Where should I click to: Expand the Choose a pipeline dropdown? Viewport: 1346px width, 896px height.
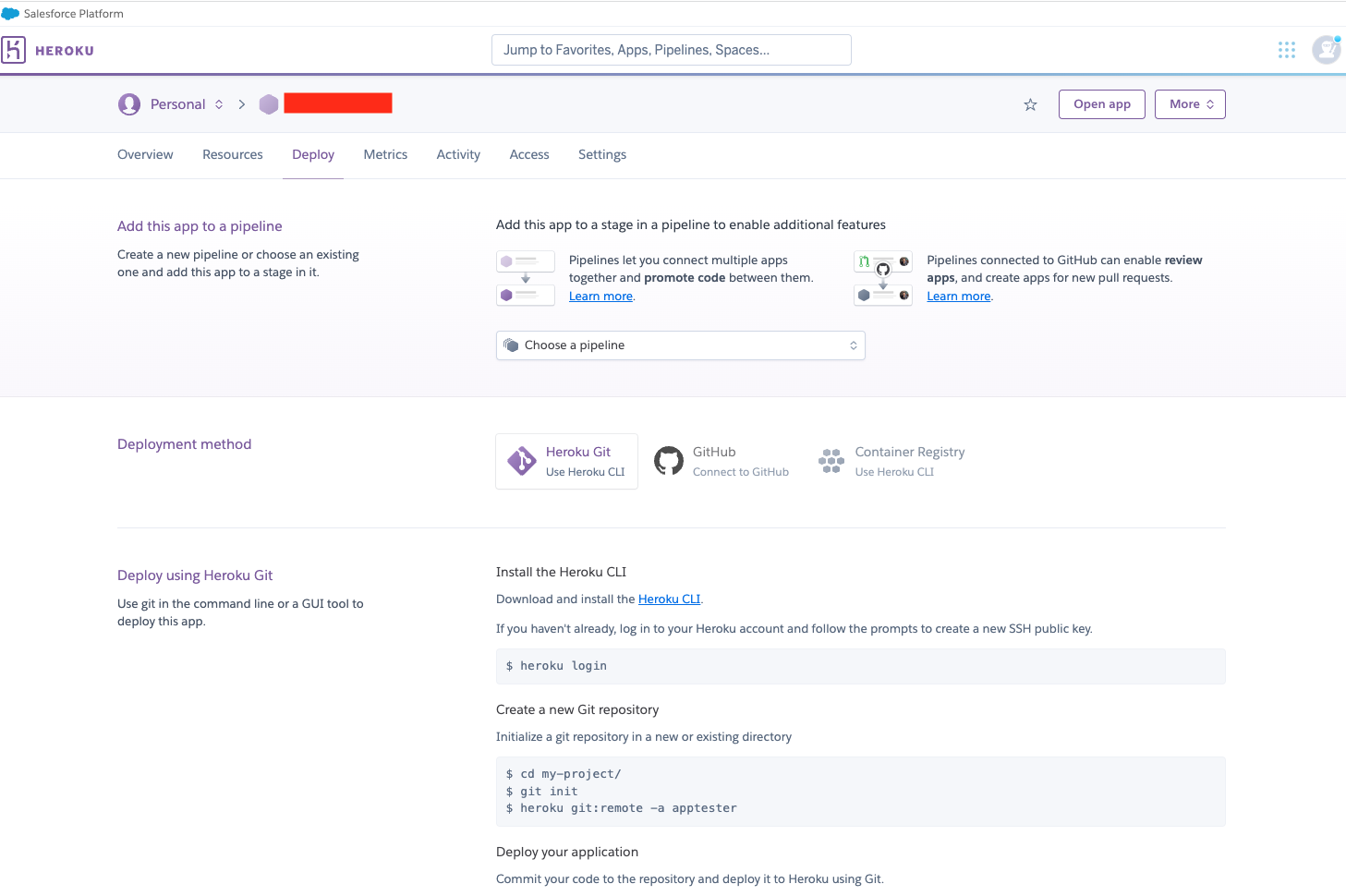[680, 345]
